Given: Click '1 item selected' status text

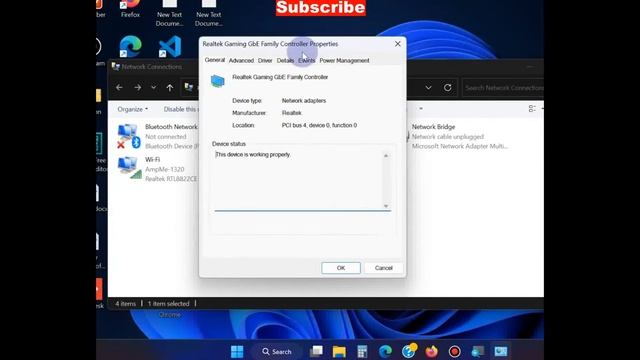Looking at the screenshot, I should point(169,304).
